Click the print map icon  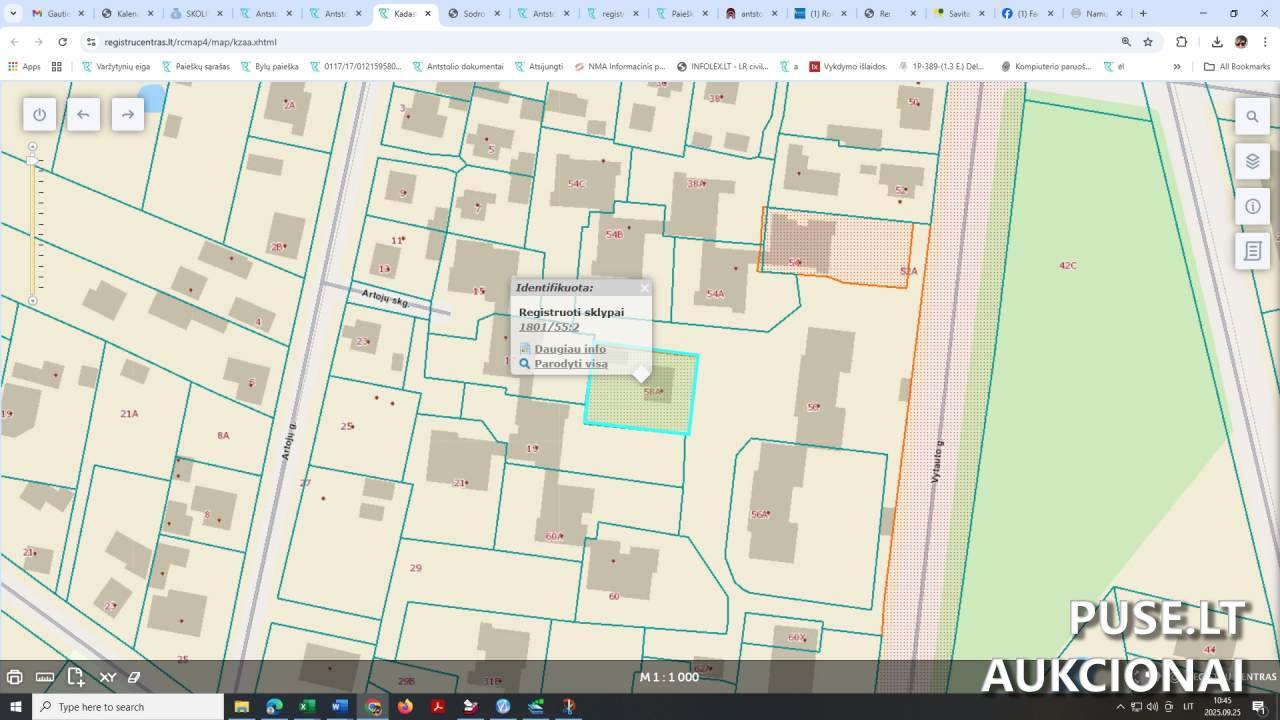(15, 677)
